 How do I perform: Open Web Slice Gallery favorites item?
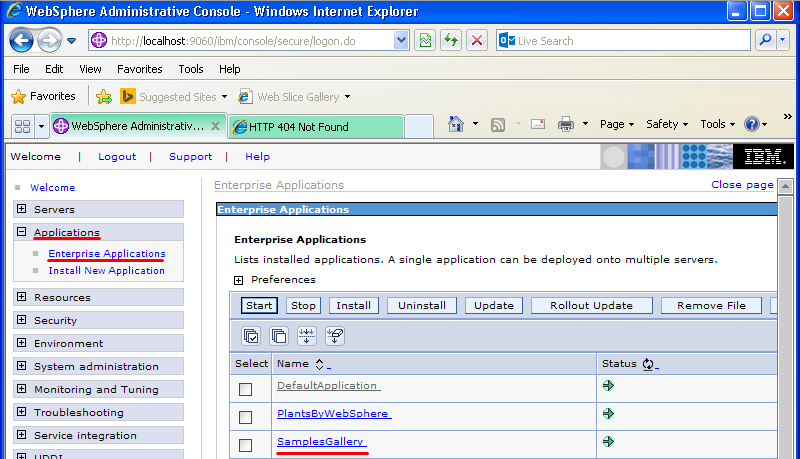tap(294, 96)
